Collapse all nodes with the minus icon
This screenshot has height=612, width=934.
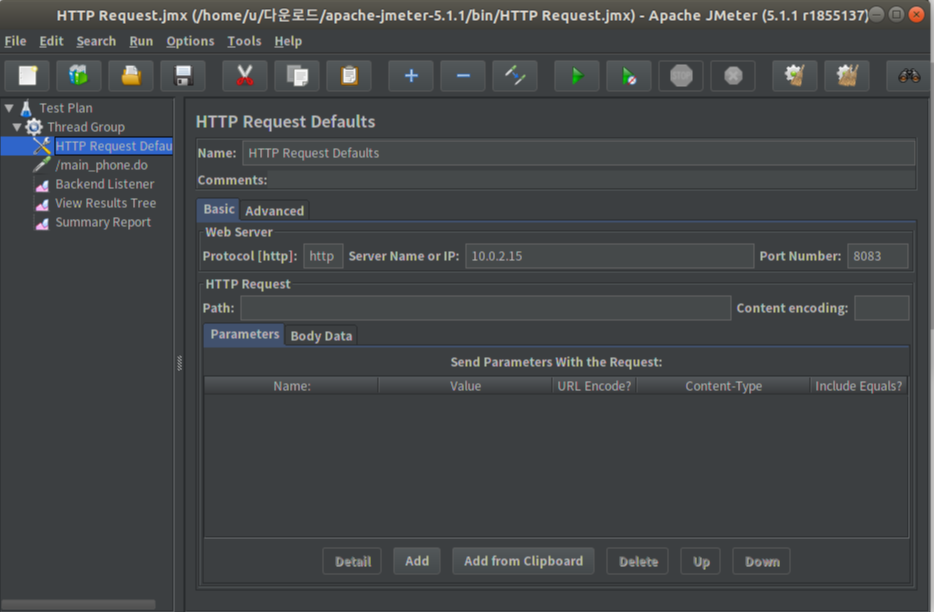click(463, 76)
